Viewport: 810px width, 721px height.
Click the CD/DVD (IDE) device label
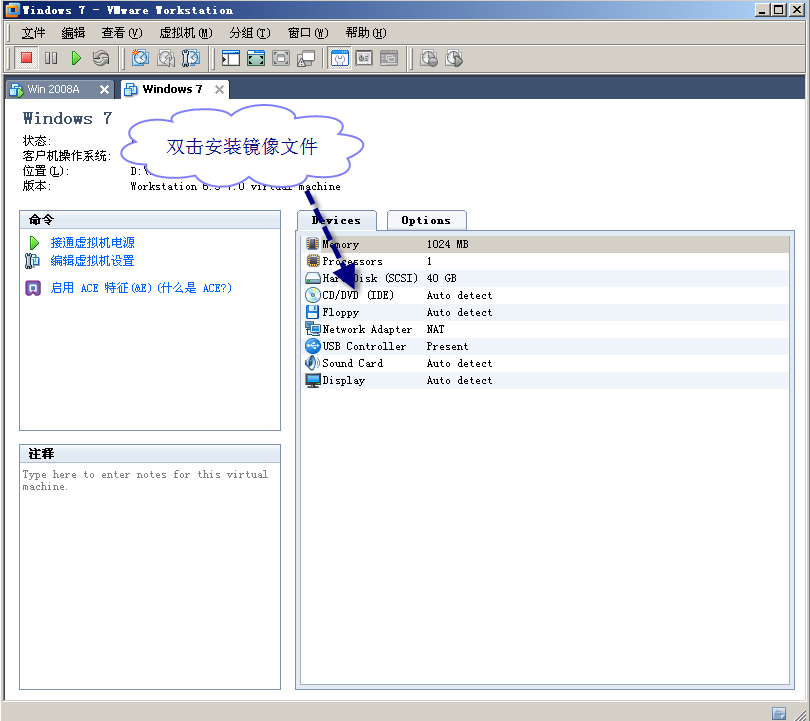pyautogui.click(x=358, y=295)
